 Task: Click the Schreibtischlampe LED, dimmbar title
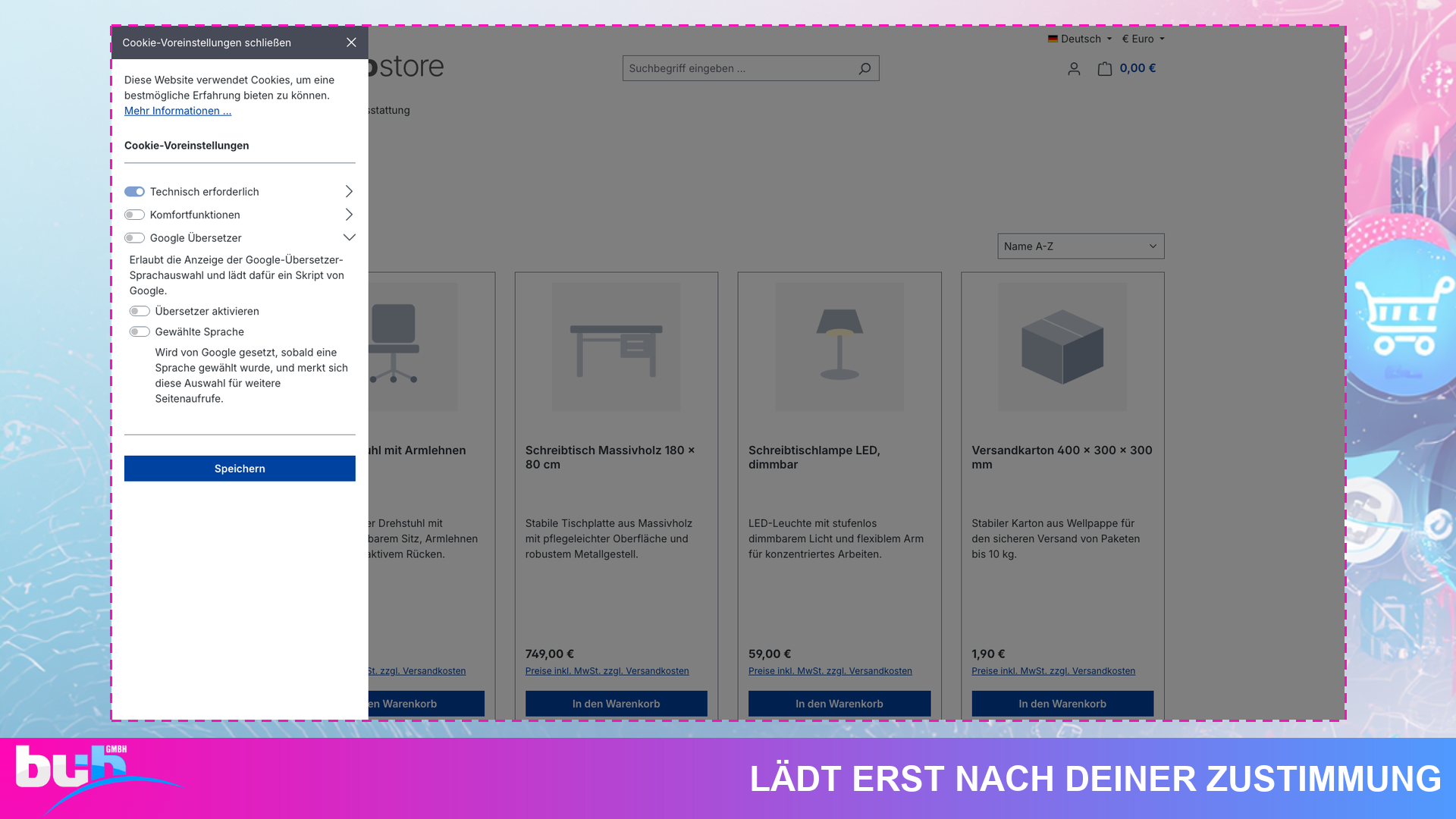[814, 457]
